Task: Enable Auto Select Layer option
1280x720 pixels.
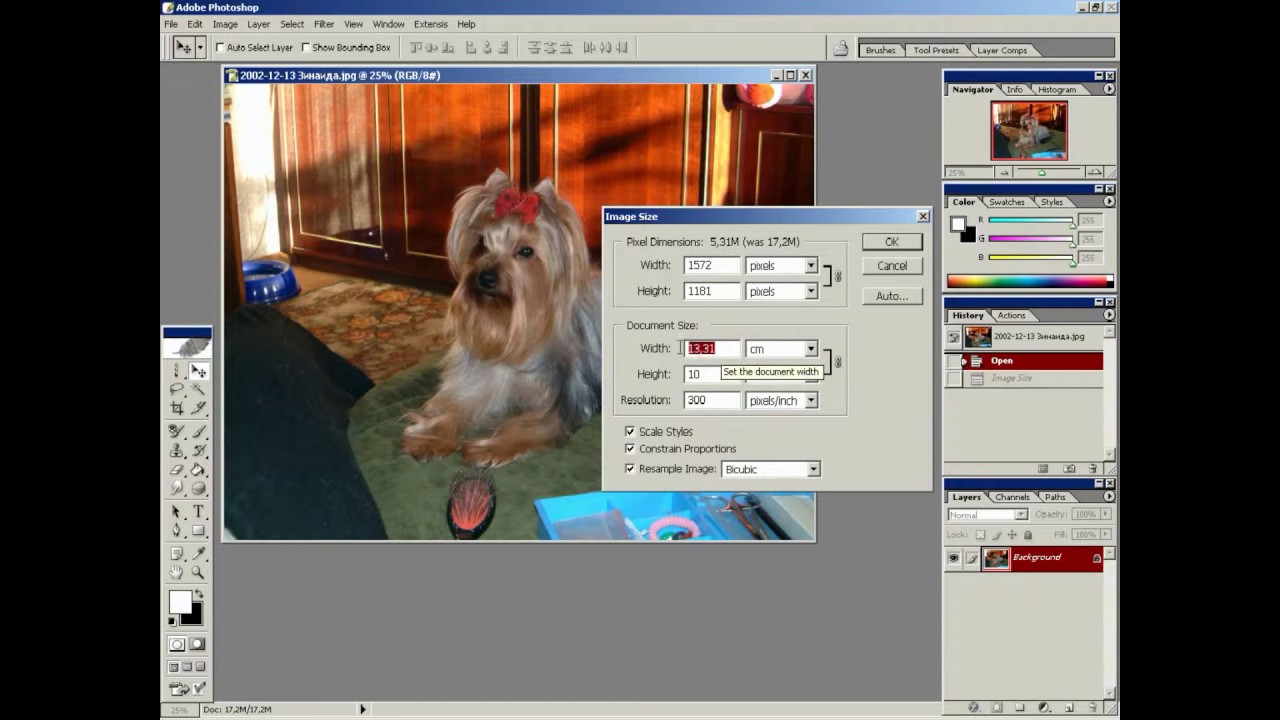Action: click(x=220, y=48)
